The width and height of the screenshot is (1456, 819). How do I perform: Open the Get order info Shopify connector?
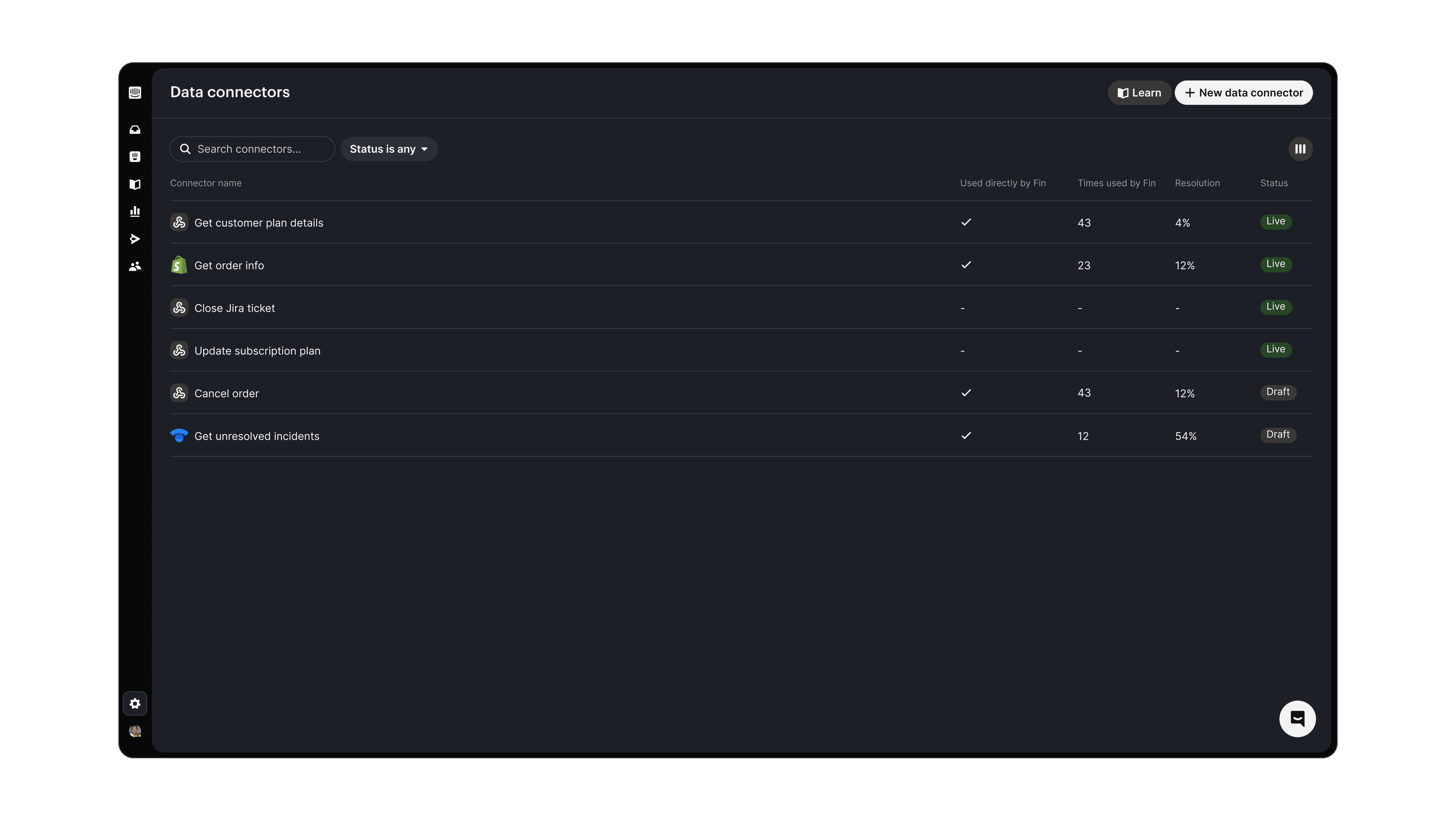pos(229,266)
